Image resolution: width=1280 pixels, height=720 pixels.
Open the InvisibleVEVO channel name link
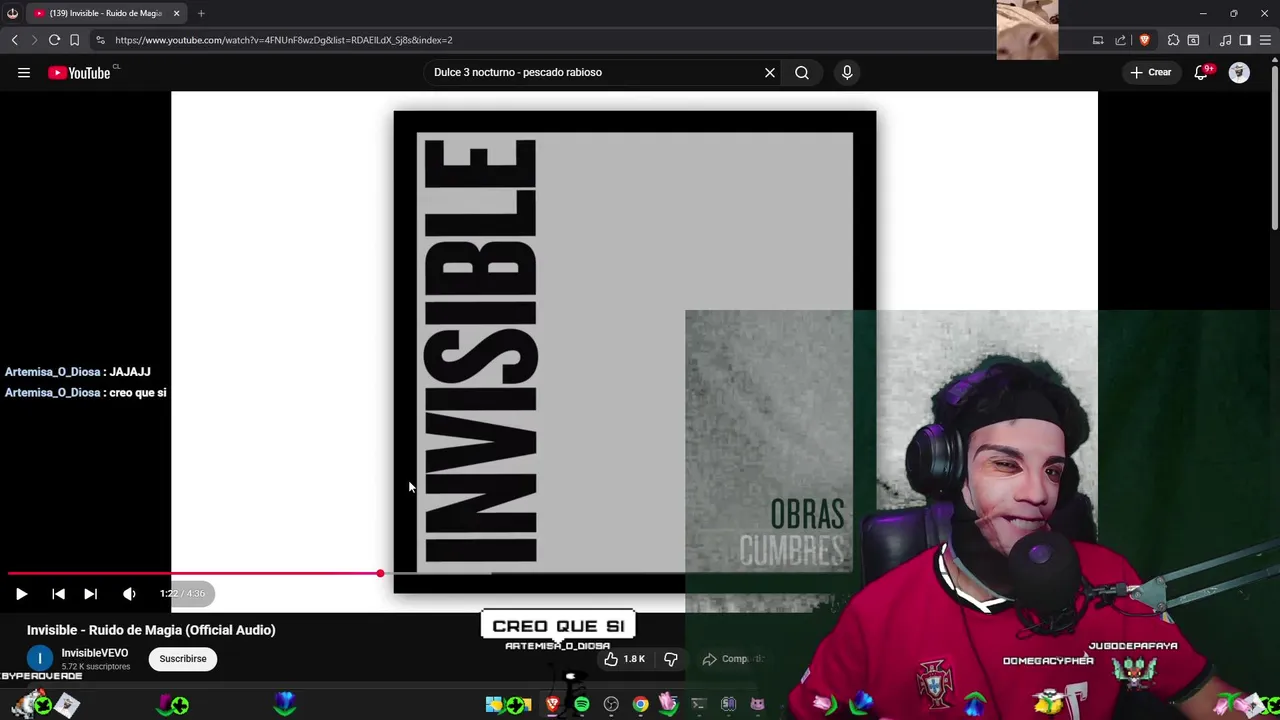pos(95,653)
